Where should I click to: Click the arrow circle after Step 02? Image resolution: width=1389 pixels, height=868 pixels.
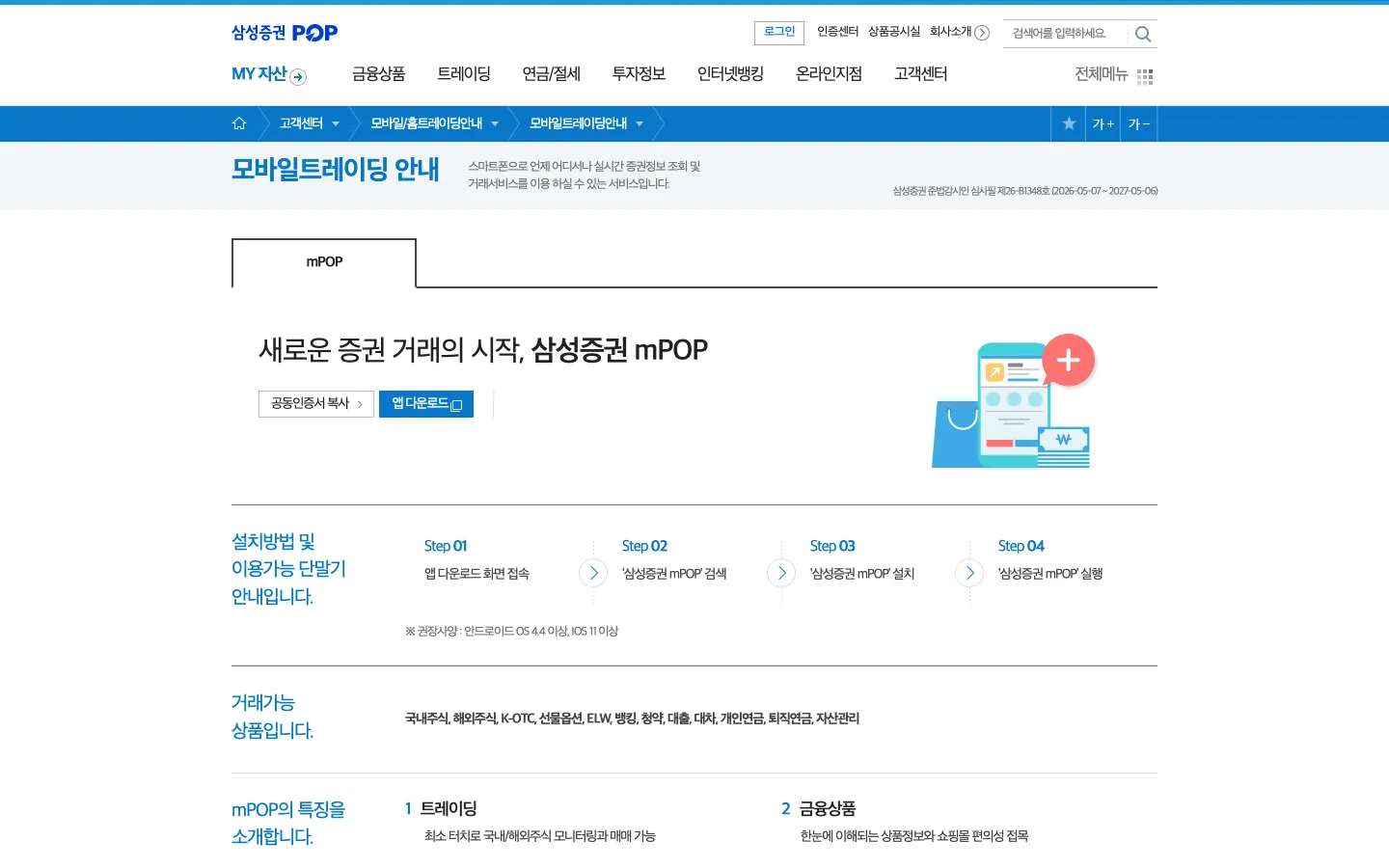781,573
